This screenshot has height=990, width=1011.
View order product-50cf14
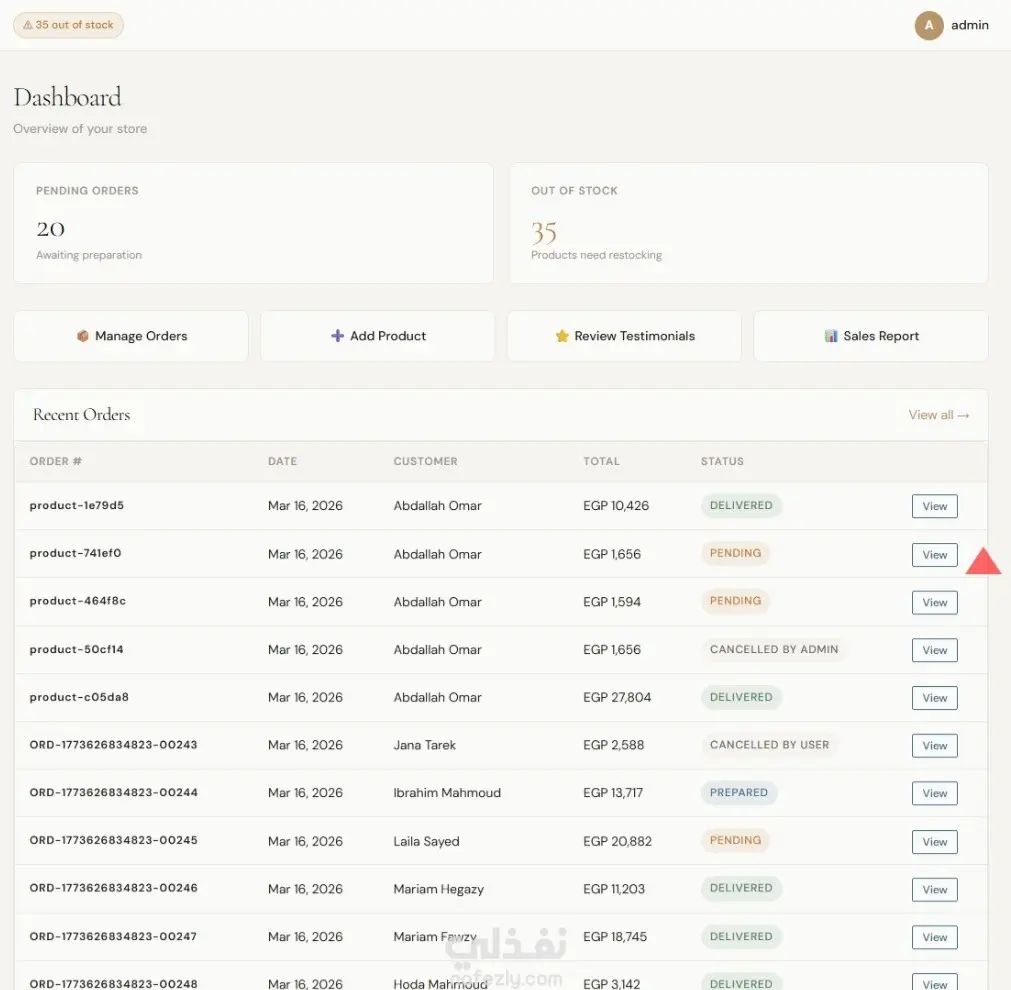tap(934, 650)
